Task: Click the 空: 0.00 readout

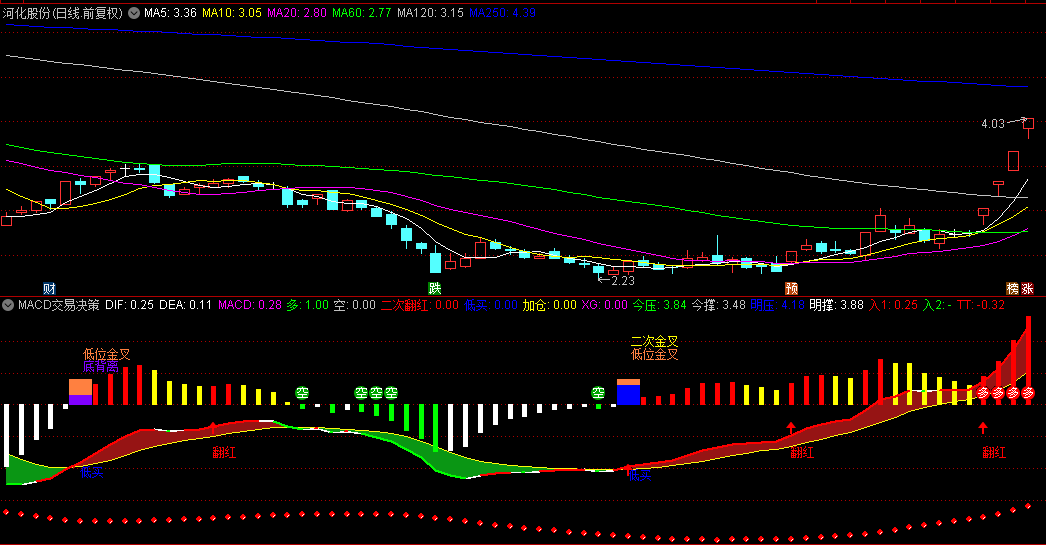Action: (x=355, y=305)
